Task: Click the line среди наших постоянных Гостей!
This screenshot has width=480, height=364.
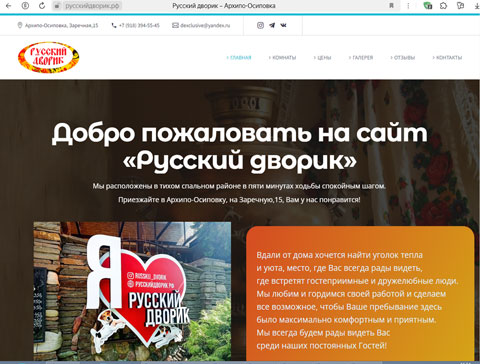Action: (322, 346)
